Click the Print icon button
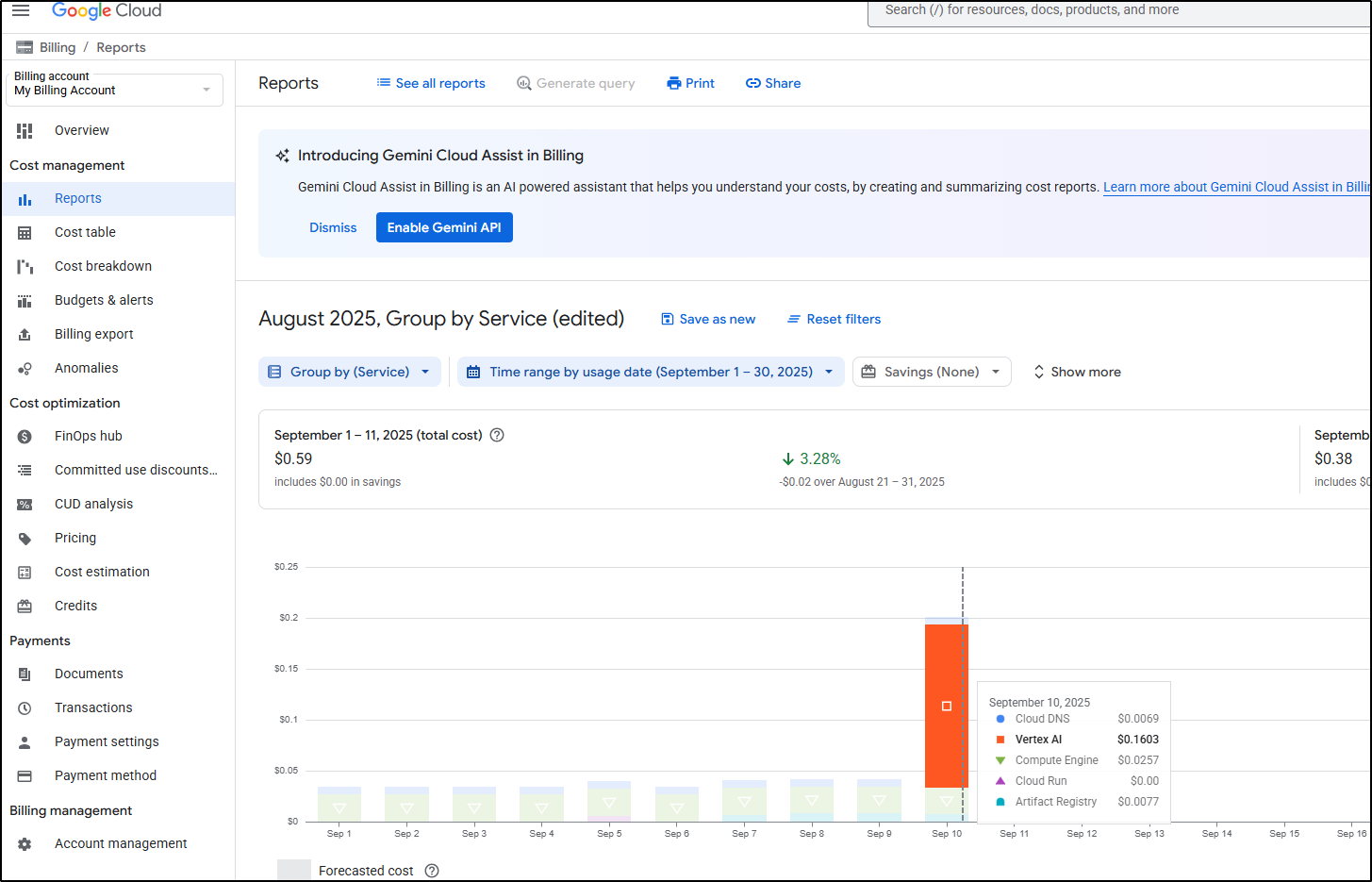Image resolution: width=1372 pixels, height=882 pixels. pos(674,83)
